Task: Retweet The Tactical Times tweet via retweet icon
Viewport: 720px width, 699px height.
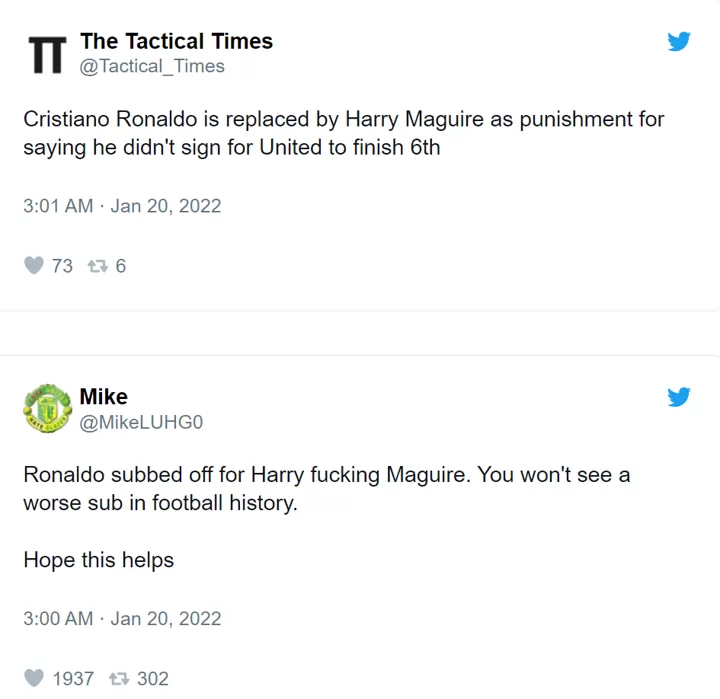Action: (x=97, y=266)
